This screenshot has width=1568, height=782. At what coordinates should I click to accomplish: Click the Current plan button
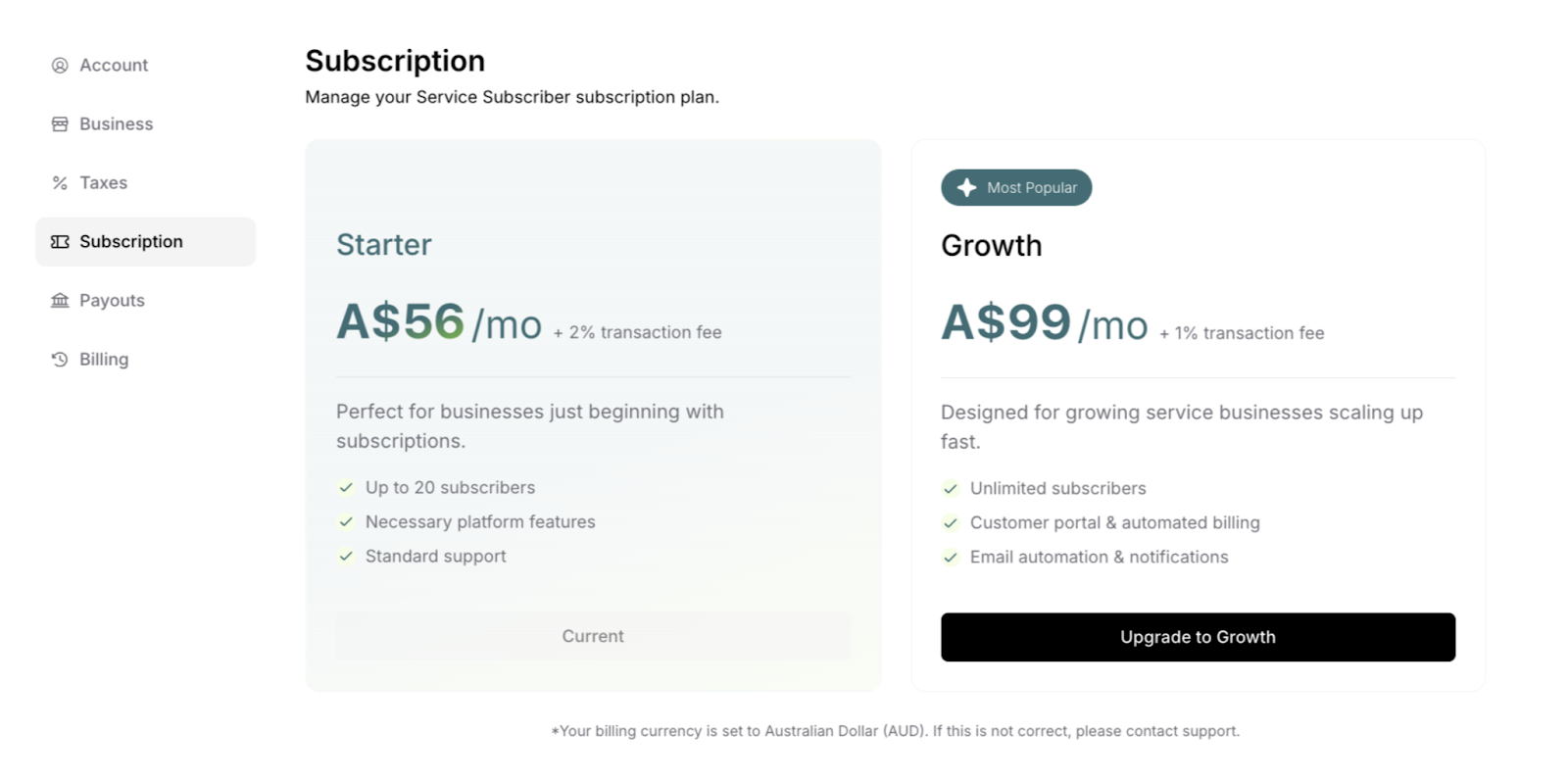click(593, 637)
